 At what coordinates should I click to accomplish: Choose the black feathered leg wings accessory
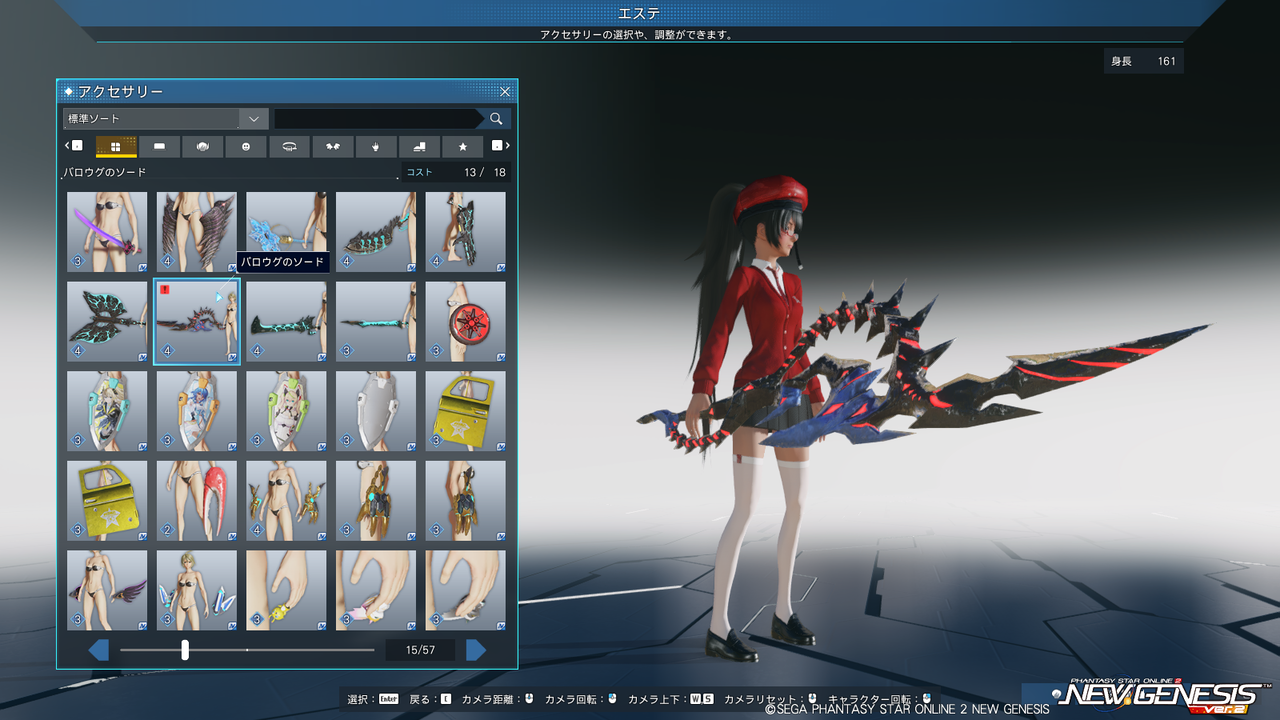pos(197,232)
